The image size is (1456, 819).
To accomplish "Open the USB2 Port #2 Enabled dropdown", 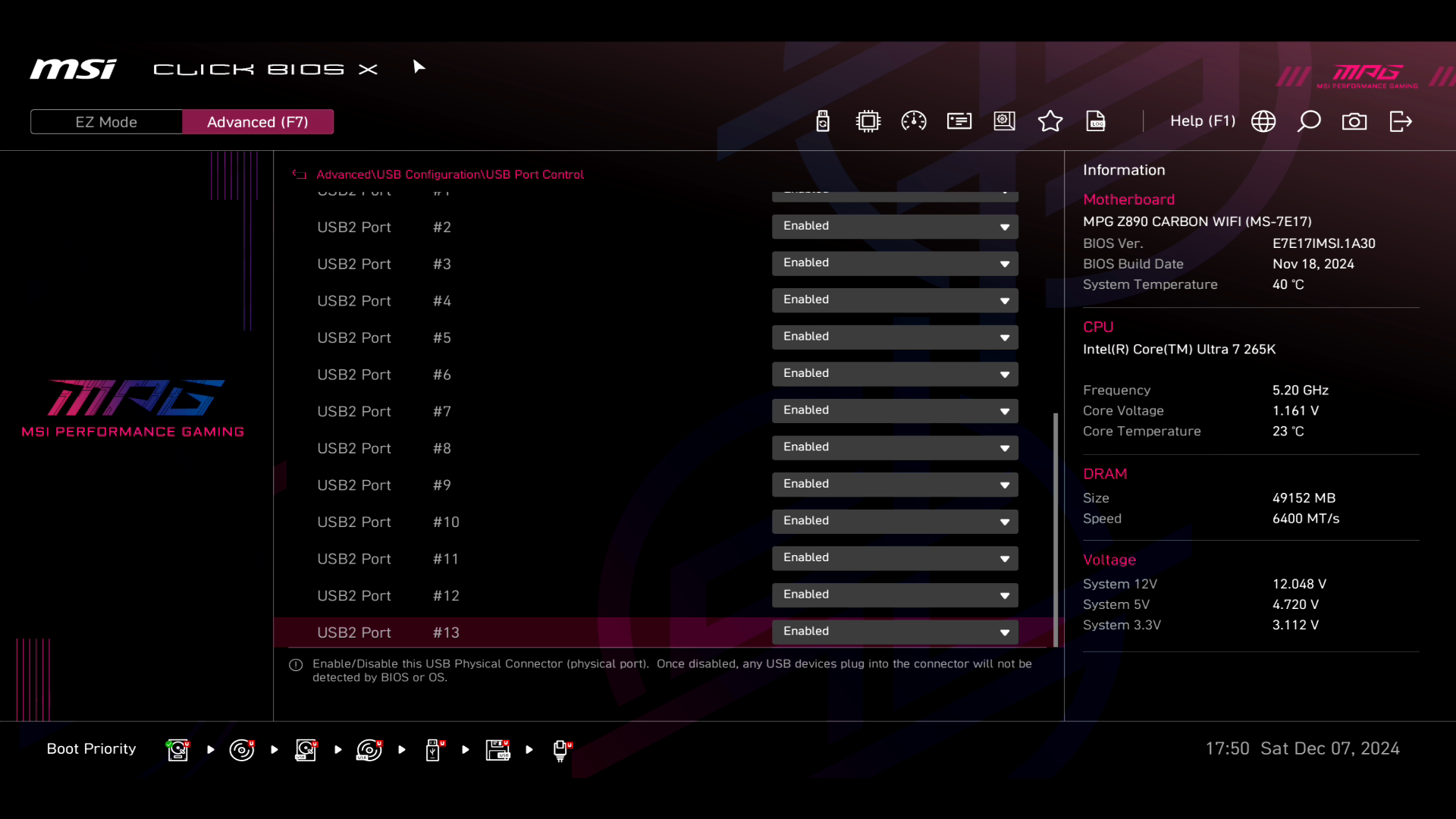I will pyautogui.click(x=895, y=227).
